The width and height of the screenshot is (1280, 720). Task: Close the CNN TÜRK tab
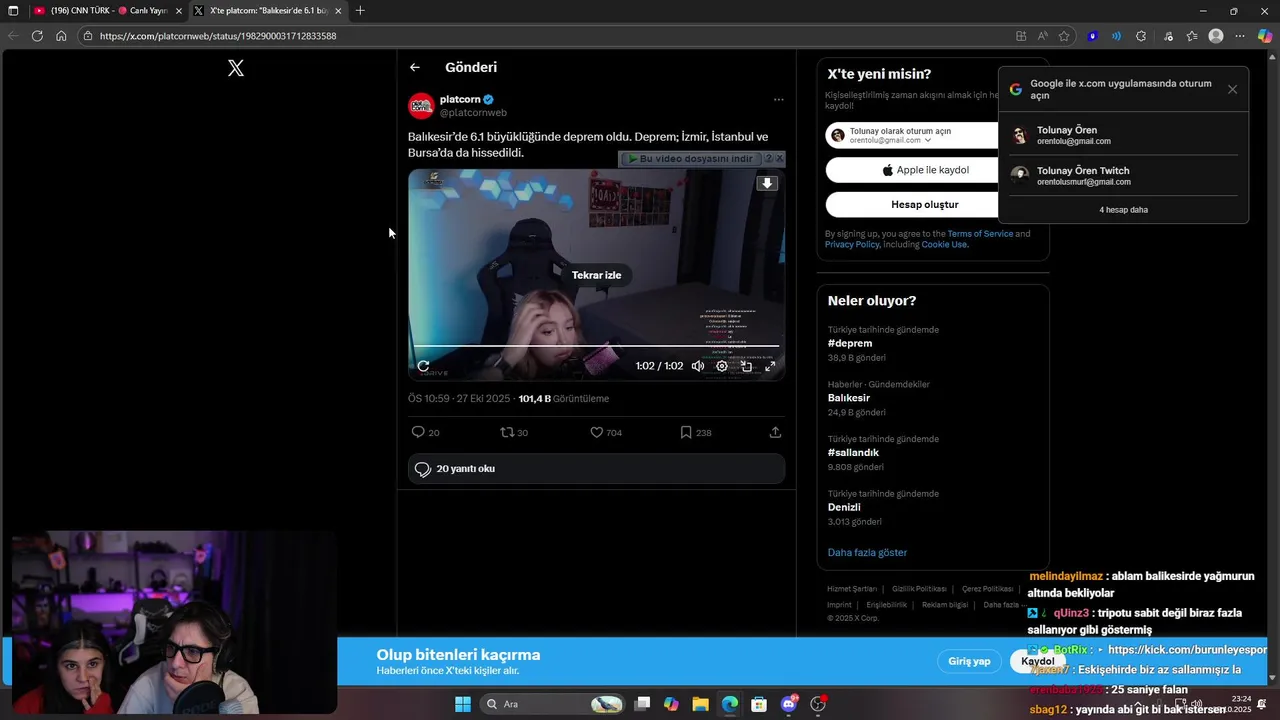(x=179, y=11)
